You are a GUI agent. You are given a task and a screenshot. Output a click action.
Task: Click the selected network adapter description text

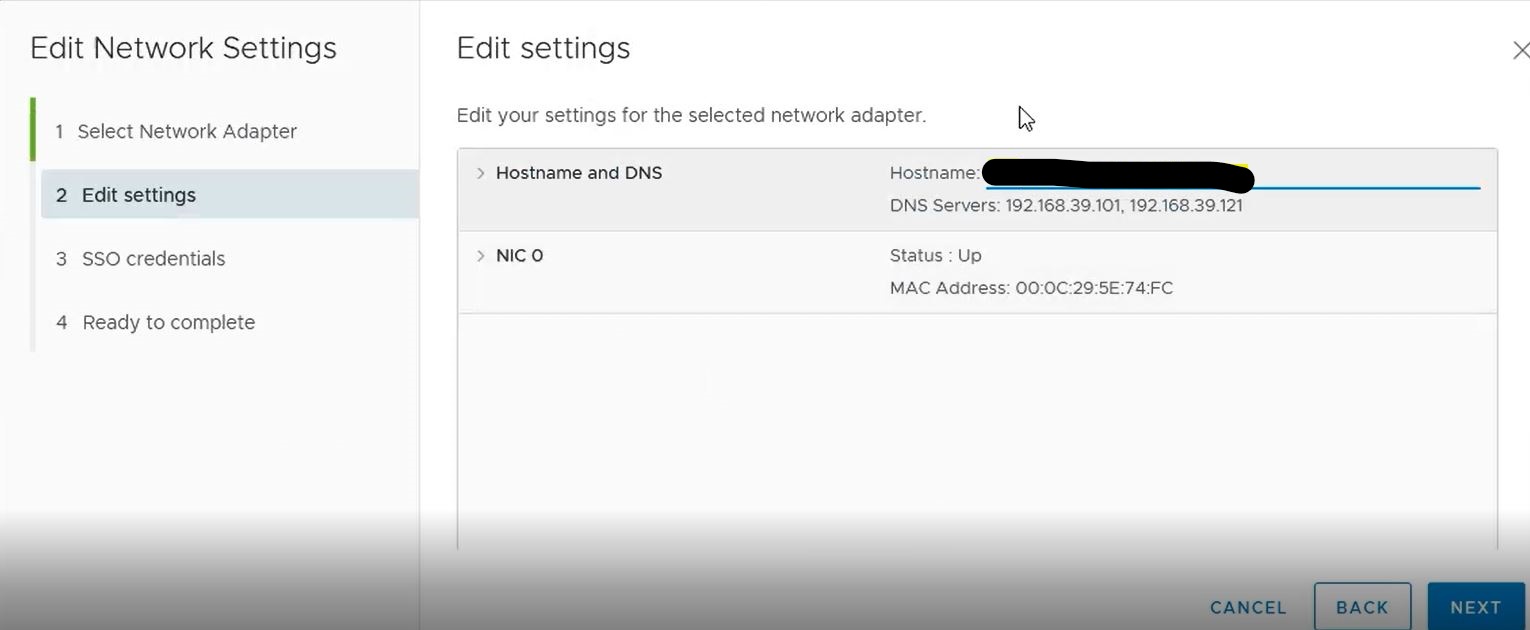click(x=691, y=116)
